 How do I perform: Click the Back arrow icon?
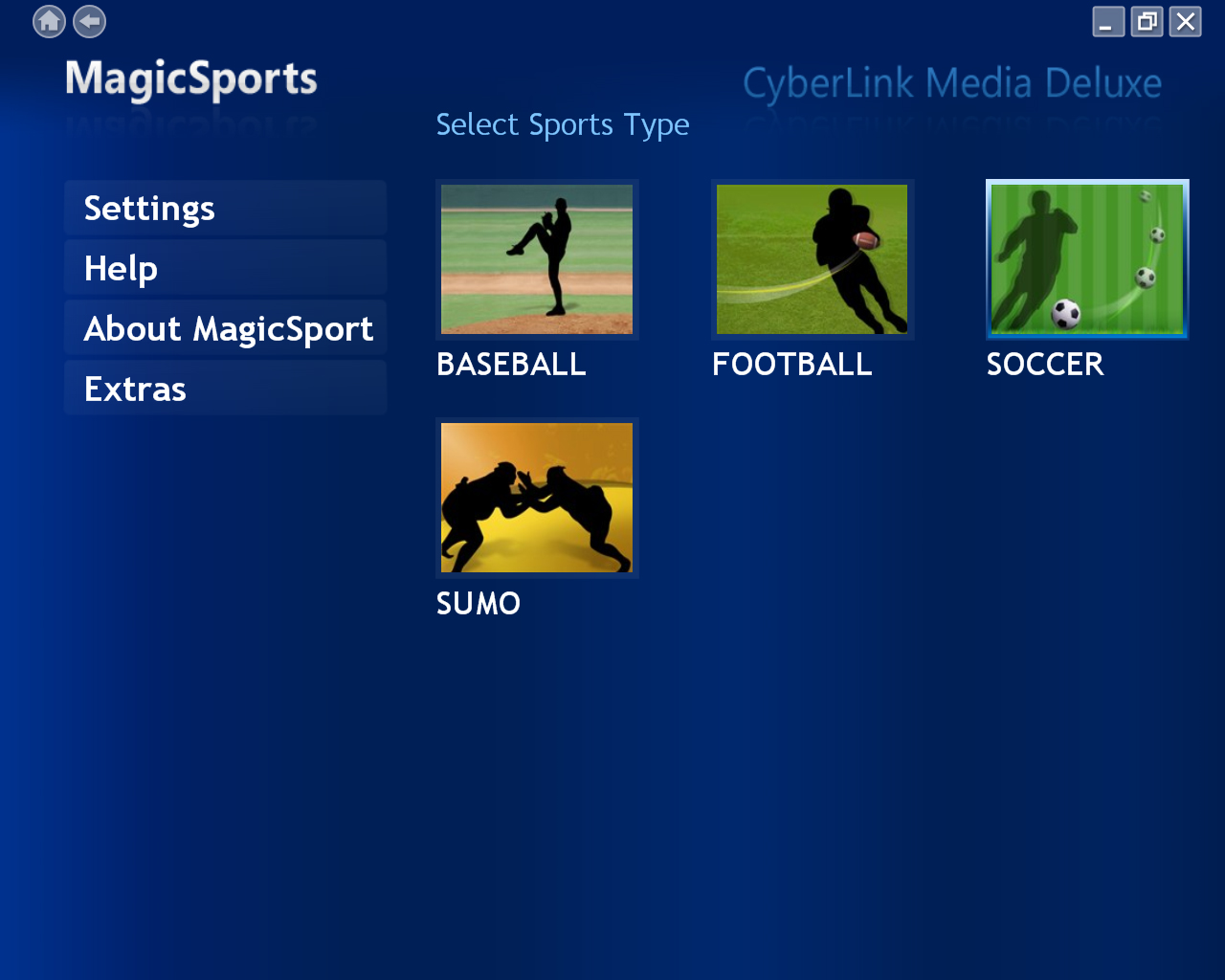point(90,21)
